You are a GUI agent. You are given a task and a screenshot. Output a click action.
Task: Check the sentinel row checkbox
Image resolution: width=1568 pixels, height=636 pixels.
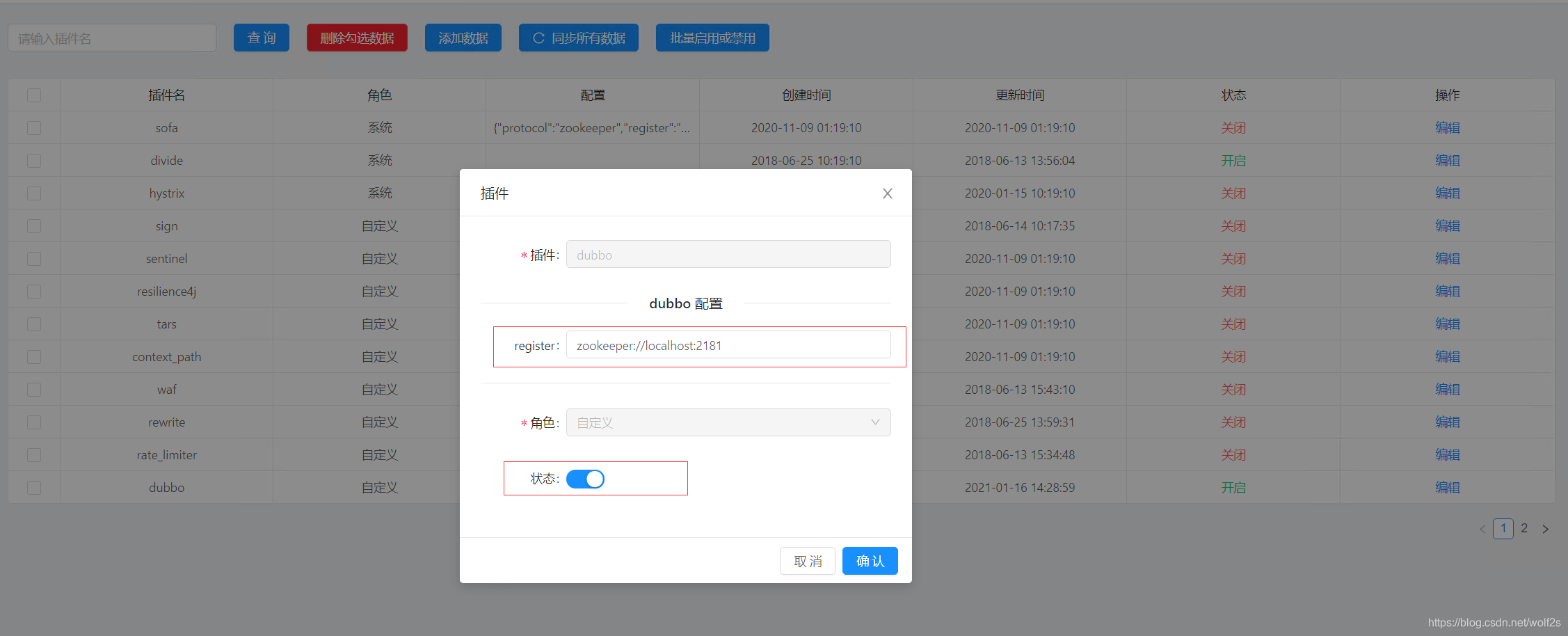(x=34, y=258)
